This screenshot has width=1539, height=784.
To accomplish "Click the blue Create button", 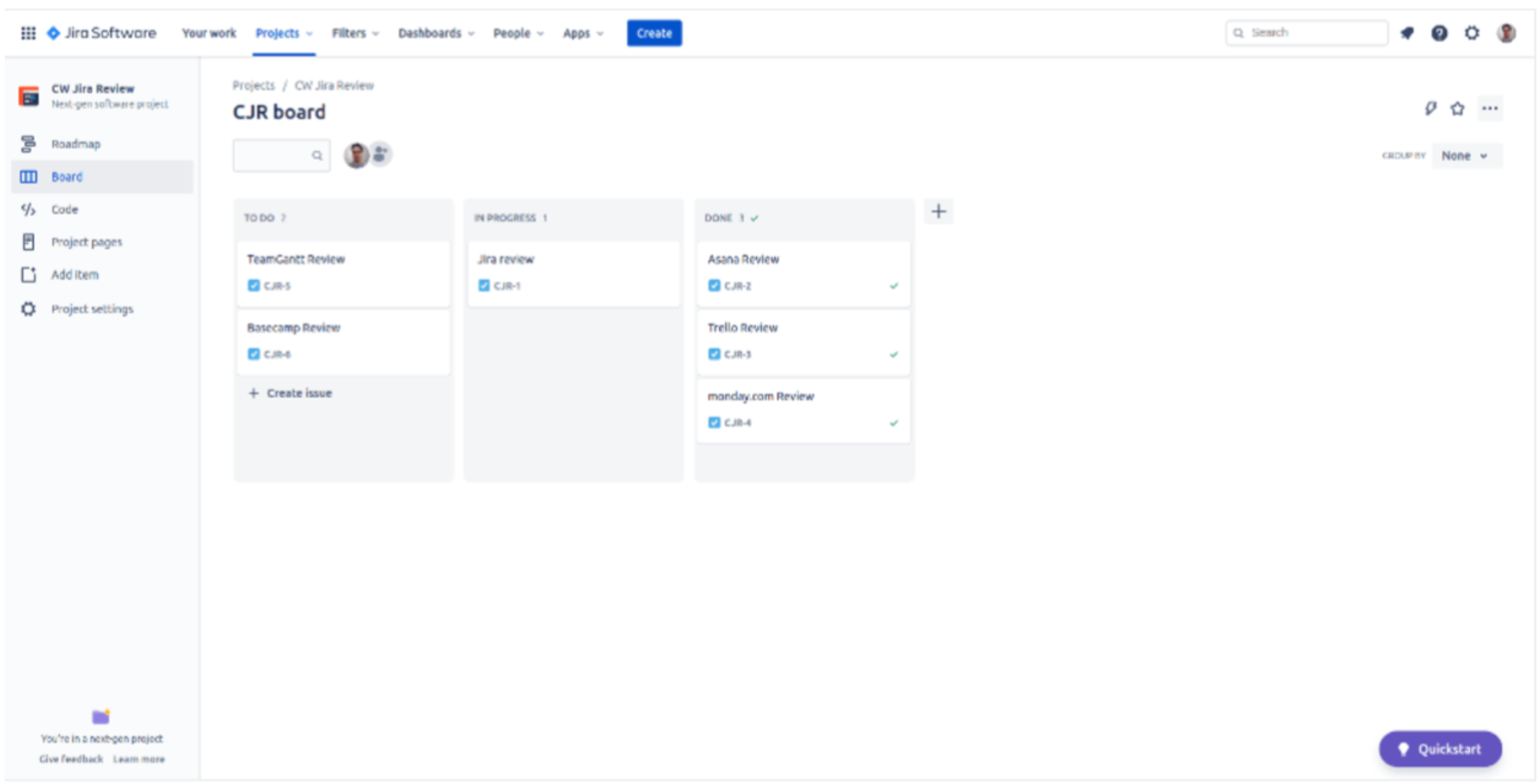I will point(654,33).
